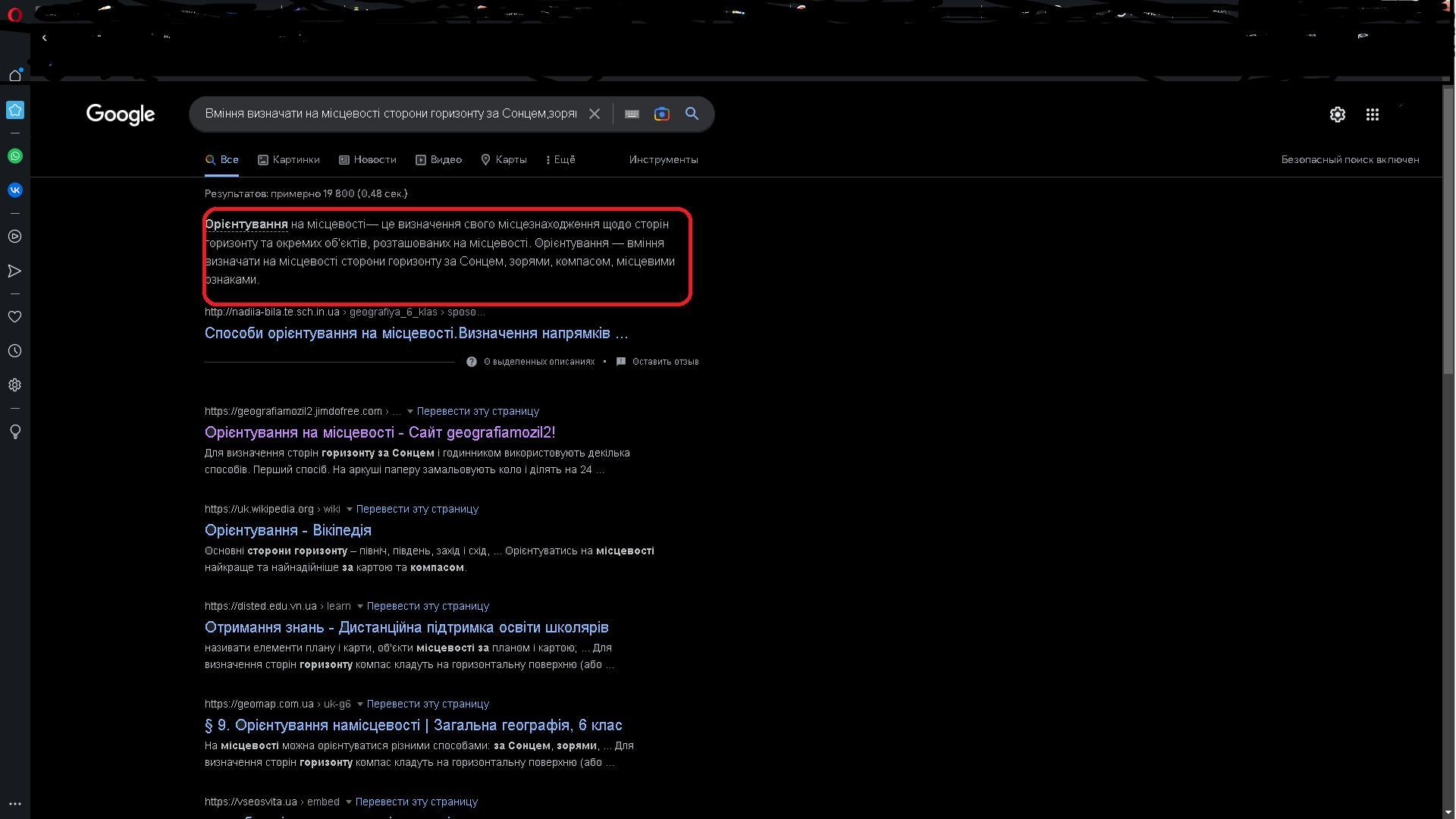
Task: Click the search by image camera icon
Action: (661, 114)
